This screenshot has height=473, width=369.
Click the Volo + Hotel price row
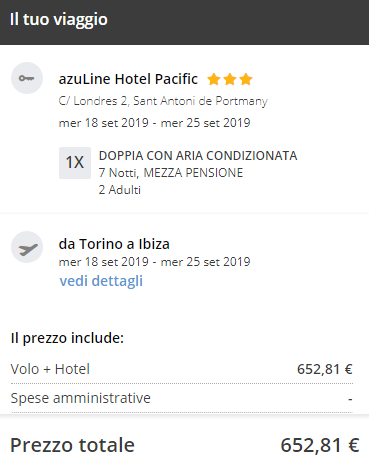[x=182, y=369]
